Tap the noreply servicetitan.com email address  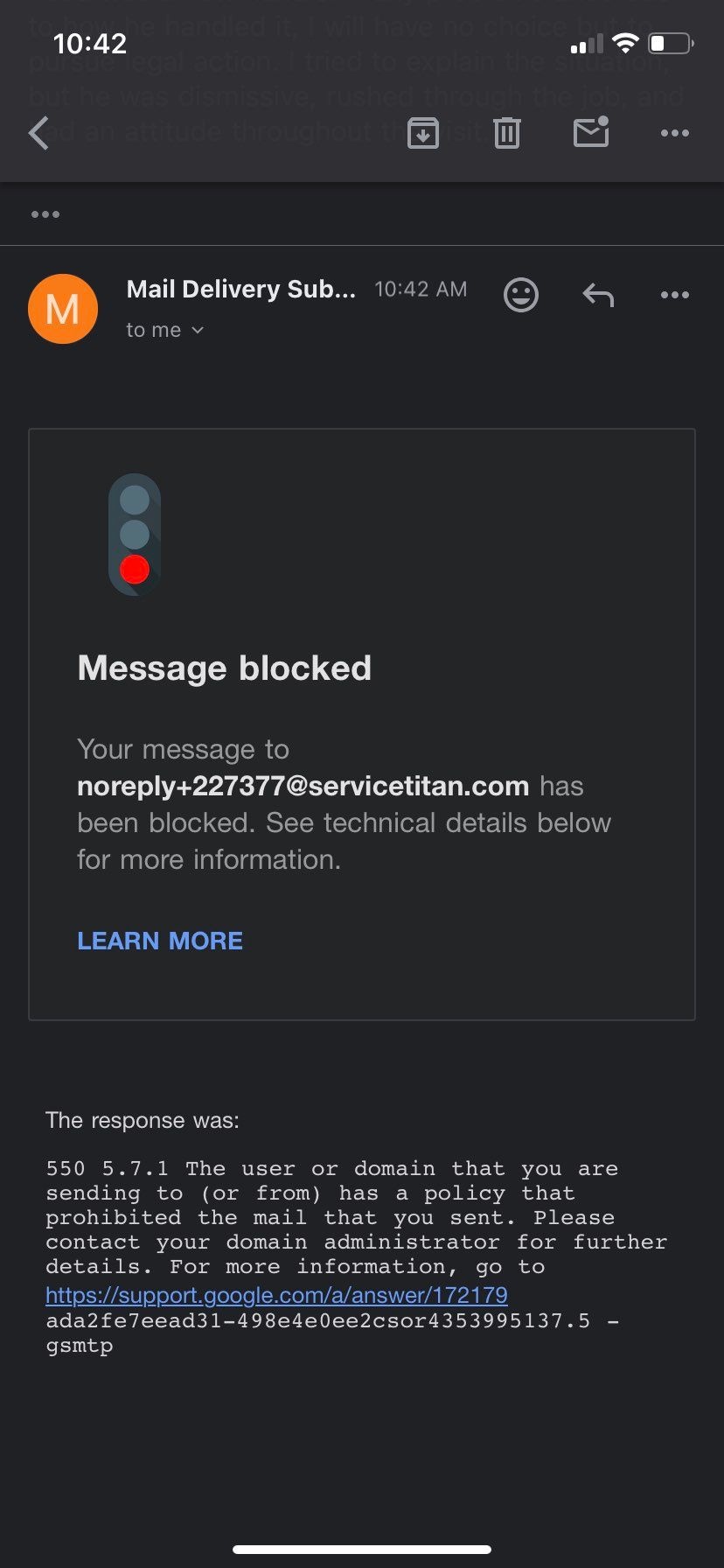click(x=303, y=786)
